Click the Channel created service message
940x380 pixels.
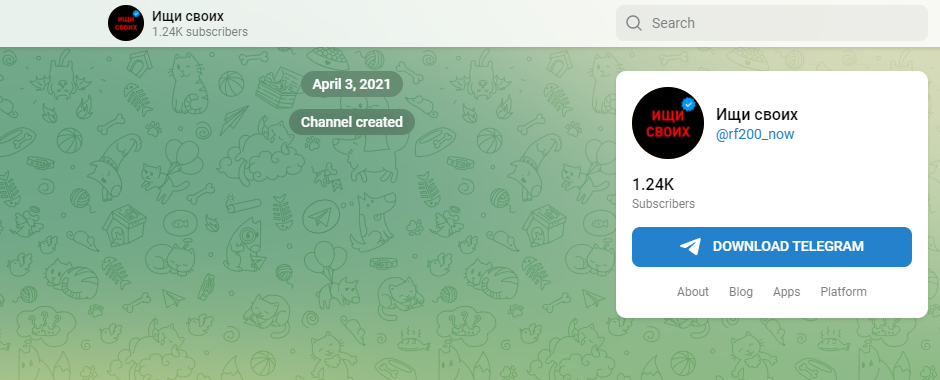(351, 122)
